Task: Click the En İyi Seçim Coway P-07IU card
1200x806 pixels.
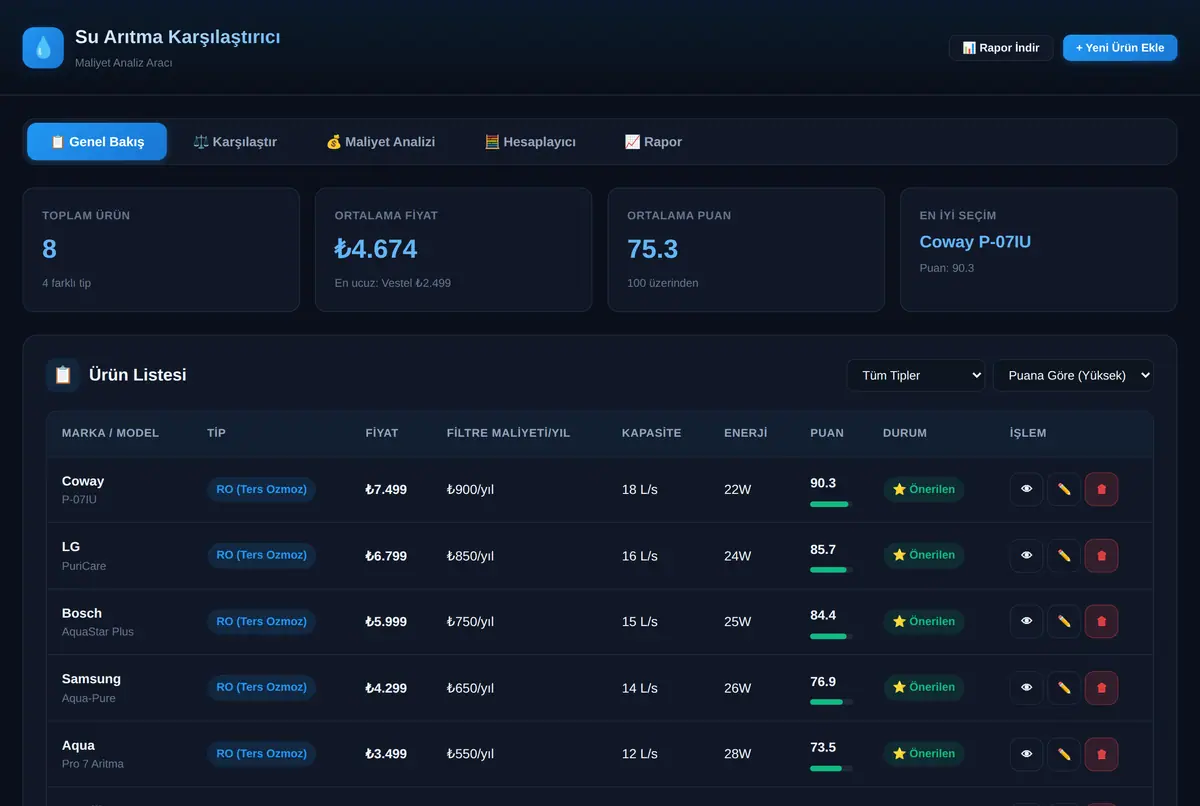Action: [x=1038, y=250]
